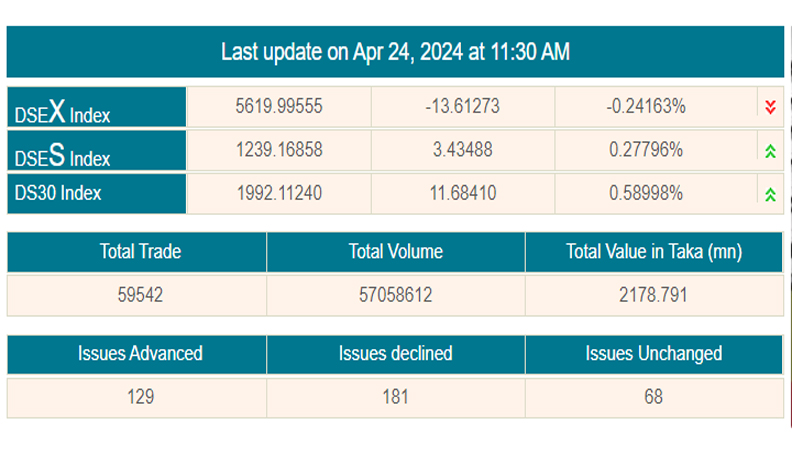800x450 pixels.
Task: Click DS30 point change 11.68410
Action: tap(462, 194)
